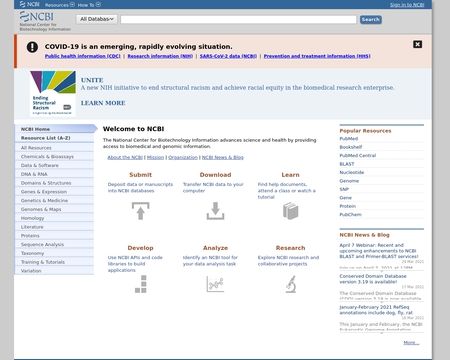Open BLAST in Popular Resources
Screen dimensions: 450x360
347,164
